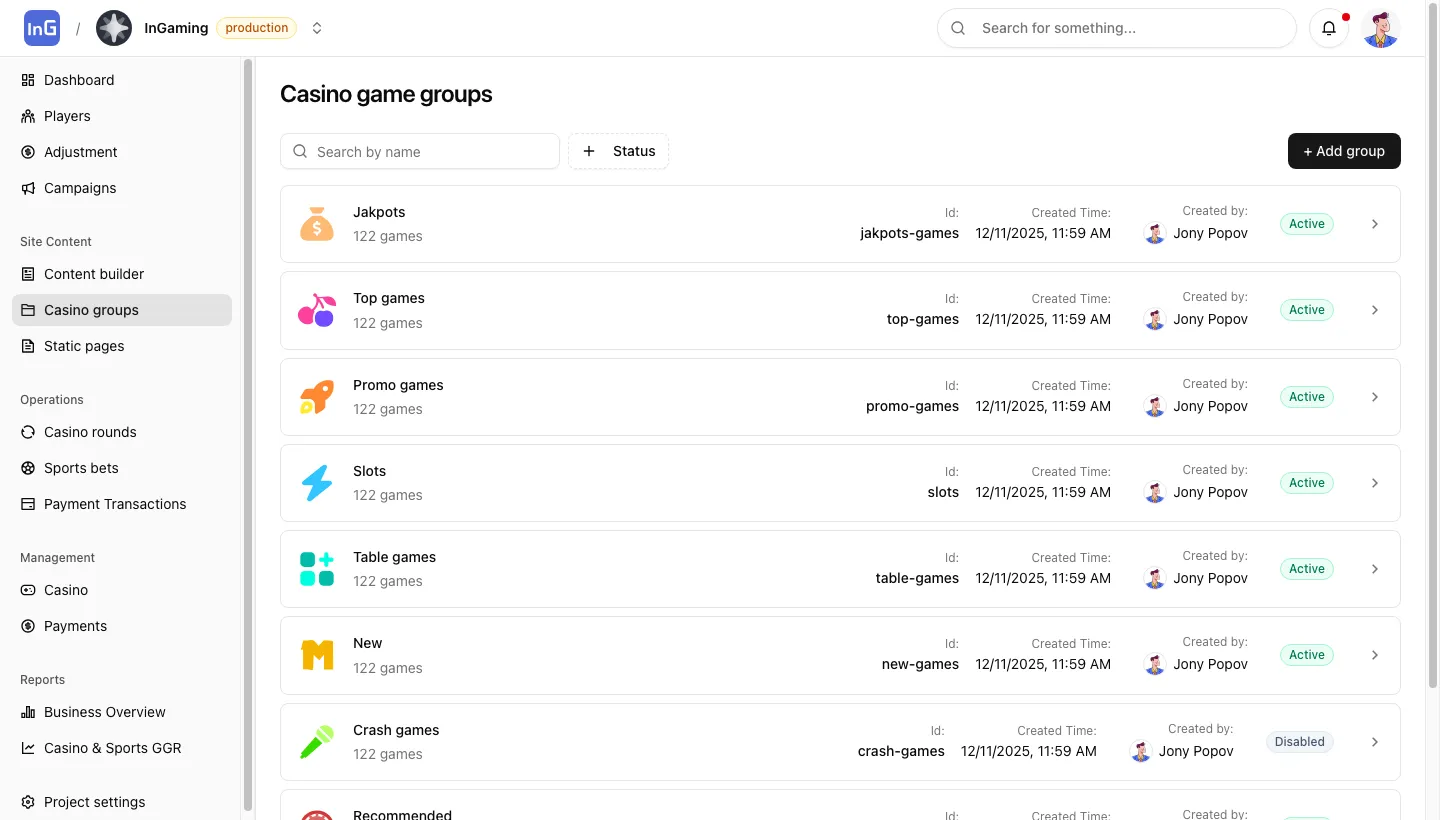Click the Search by name input field

pos(419,151)
